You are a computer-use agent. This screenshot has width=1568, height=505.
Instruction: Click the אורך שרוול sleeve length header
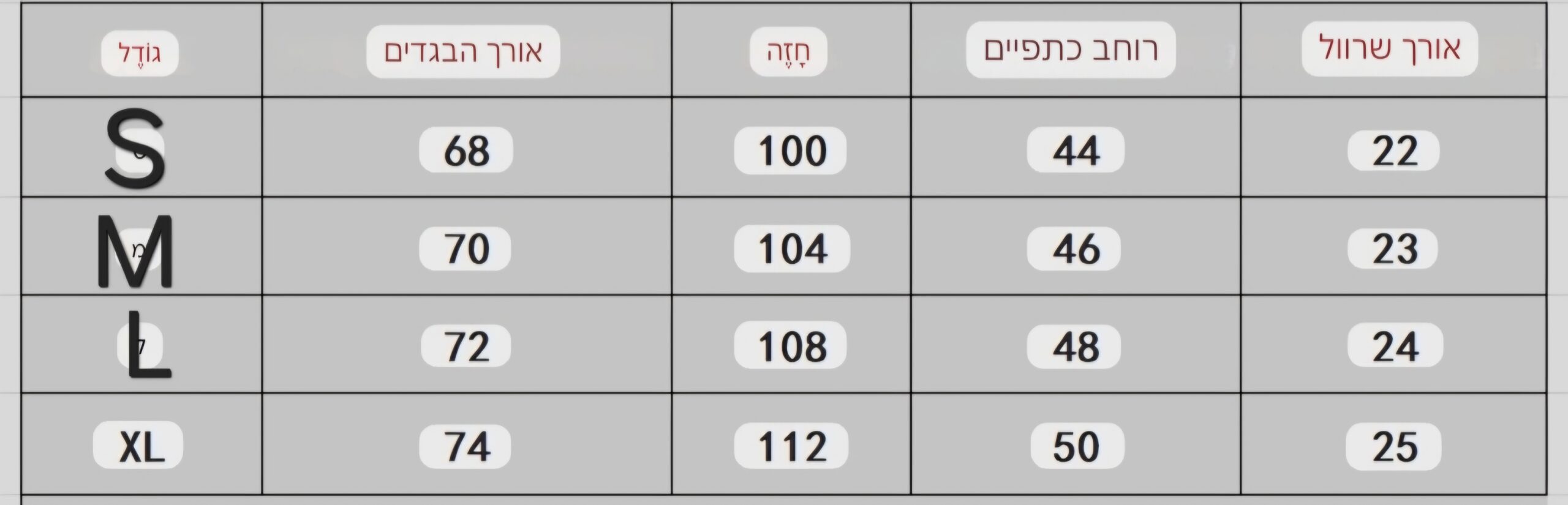coord(1390,49)
